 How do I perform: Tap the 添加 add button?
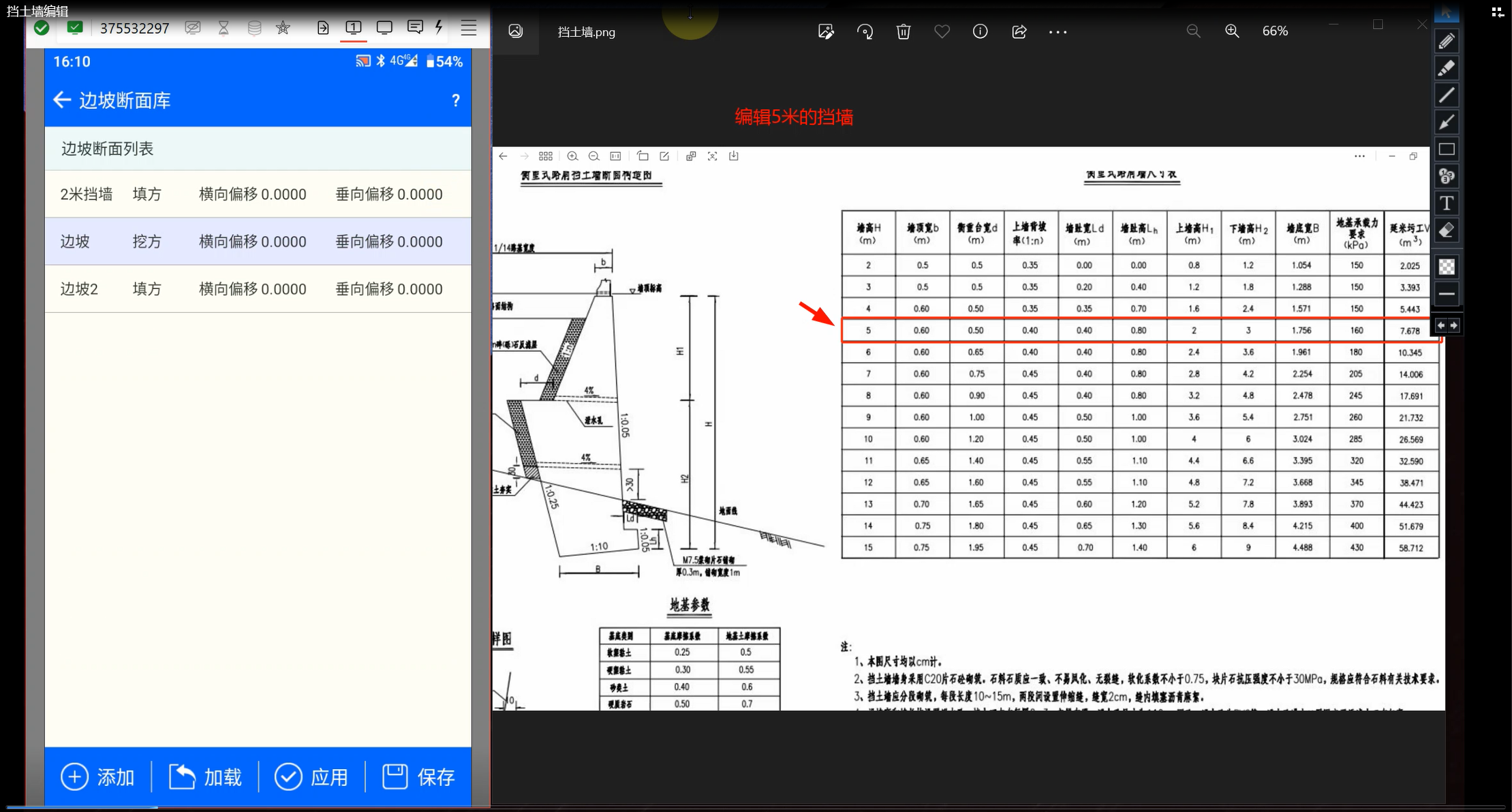click(x=98, y=777)
